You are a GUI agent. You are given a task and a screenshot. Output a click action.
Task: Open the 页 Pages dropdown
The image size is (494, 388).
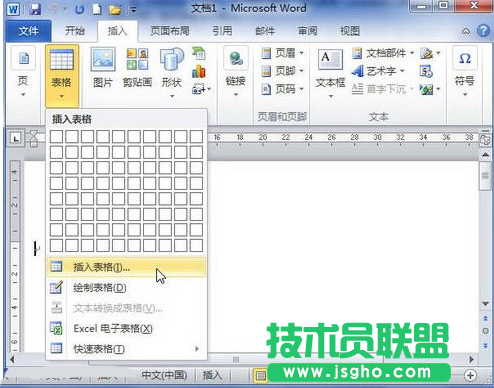coord(23,73)
